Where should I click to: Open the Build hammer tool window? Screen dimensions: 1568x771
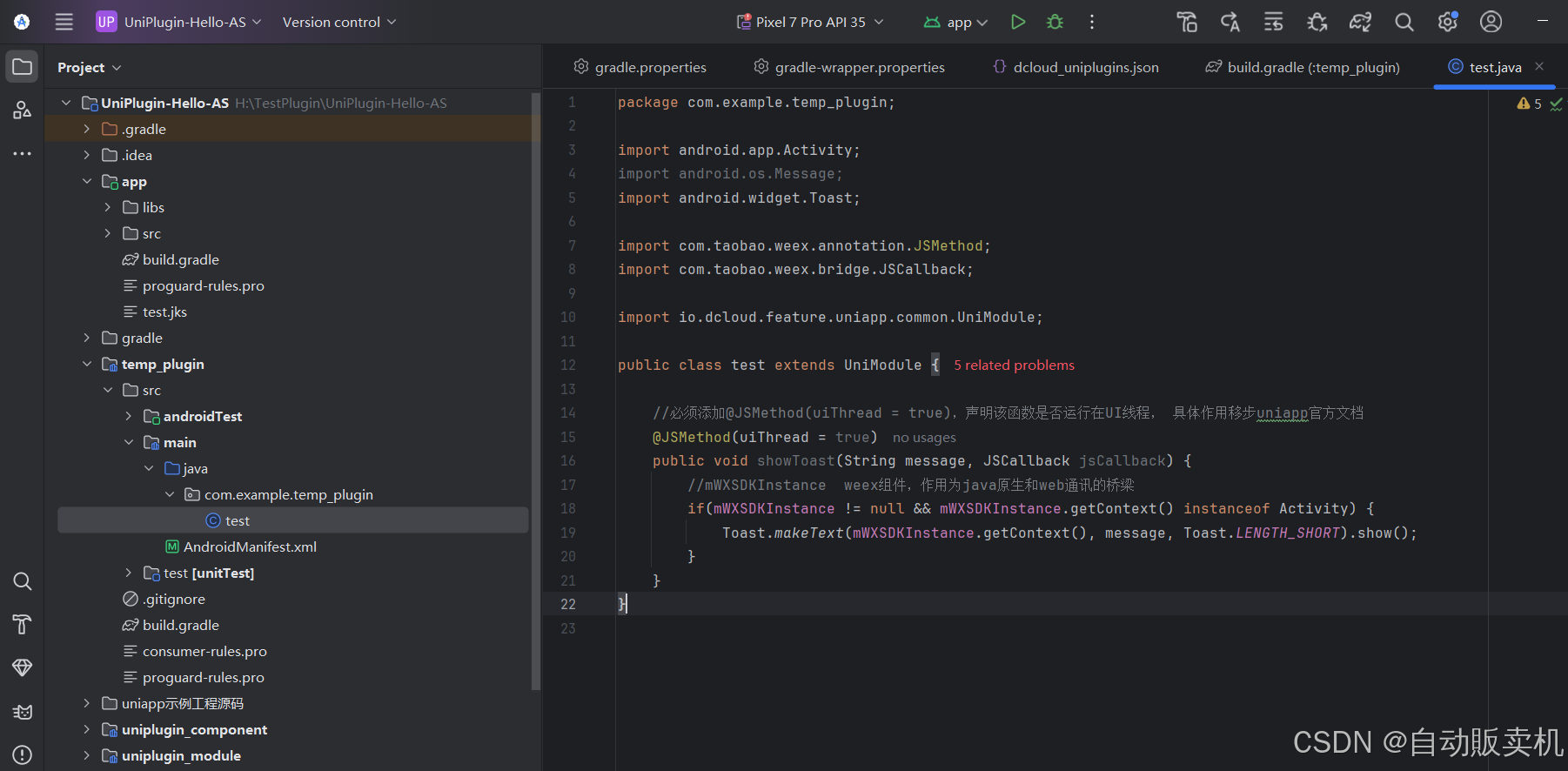click(x=23, y=625)
